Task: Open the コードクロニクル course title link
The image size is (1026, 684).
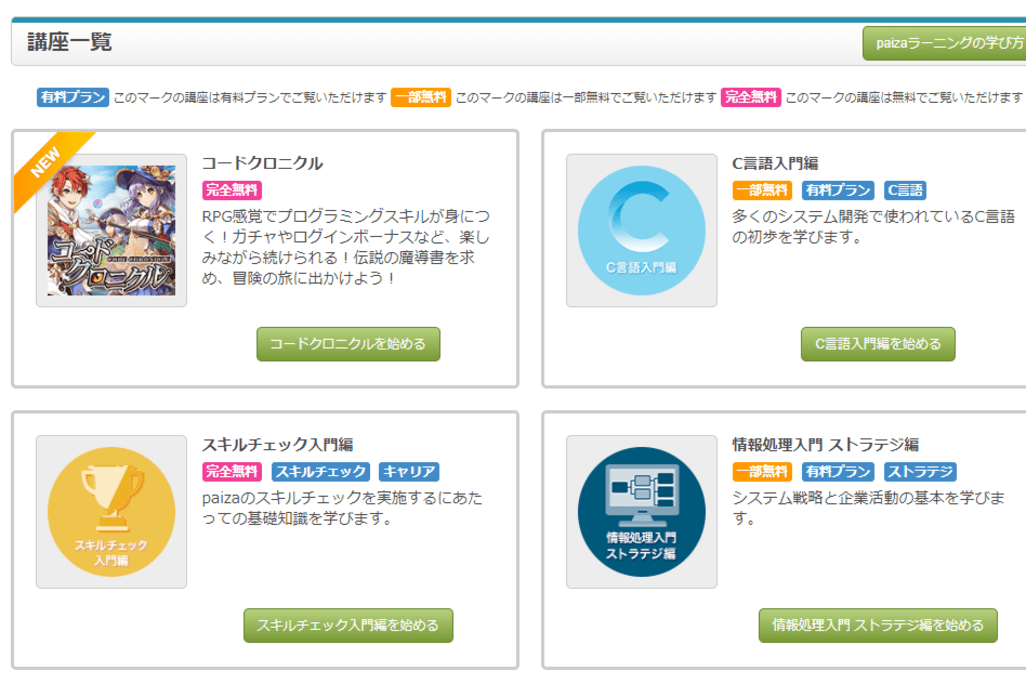Action: [x=262, y=163]
